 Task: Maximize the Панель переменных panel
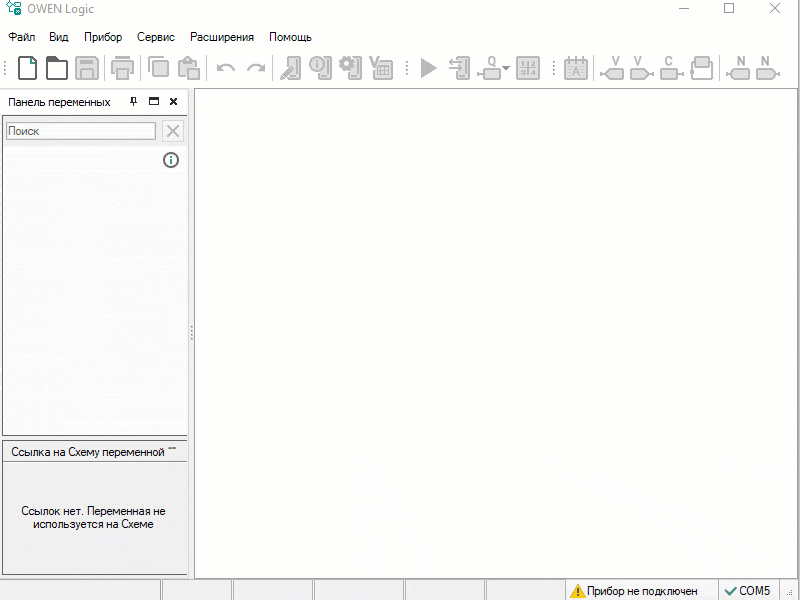tap(154, 102)
